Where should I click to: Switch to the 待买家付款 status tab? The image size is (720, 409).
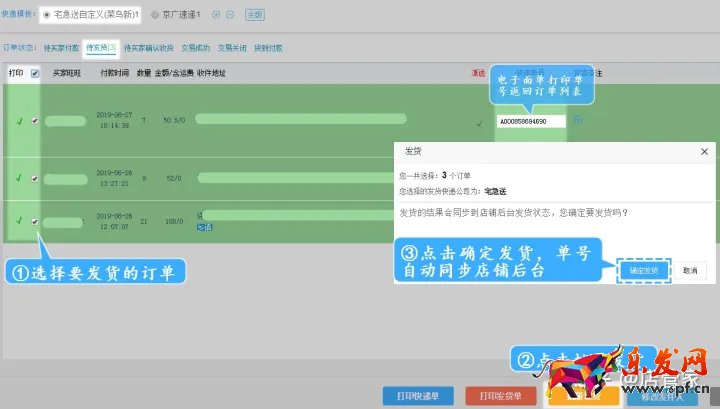click(62, 47)
